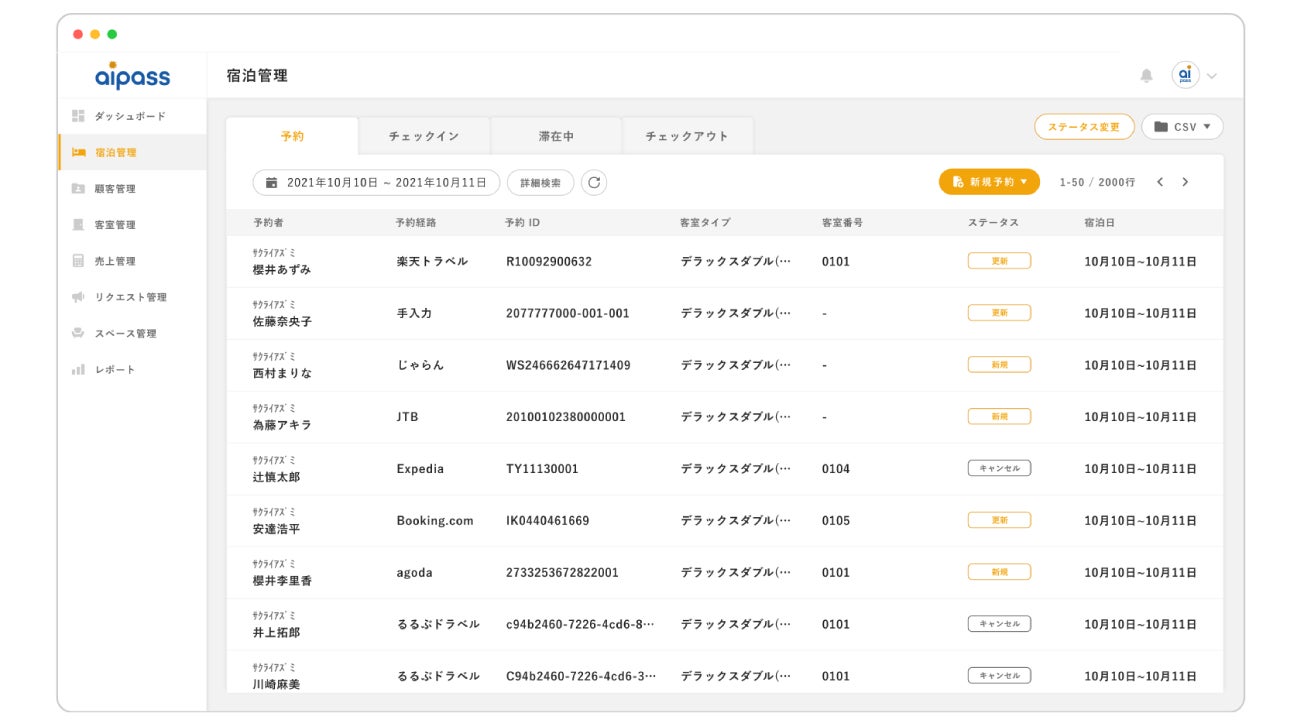The image size is (1300, 724).
Task: Refresh the reservation list with reload icon
Action: point(594,182)
